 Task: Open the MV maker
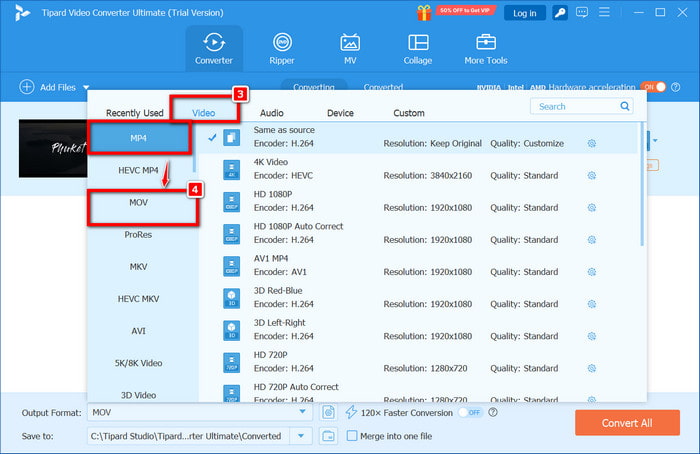350,49
